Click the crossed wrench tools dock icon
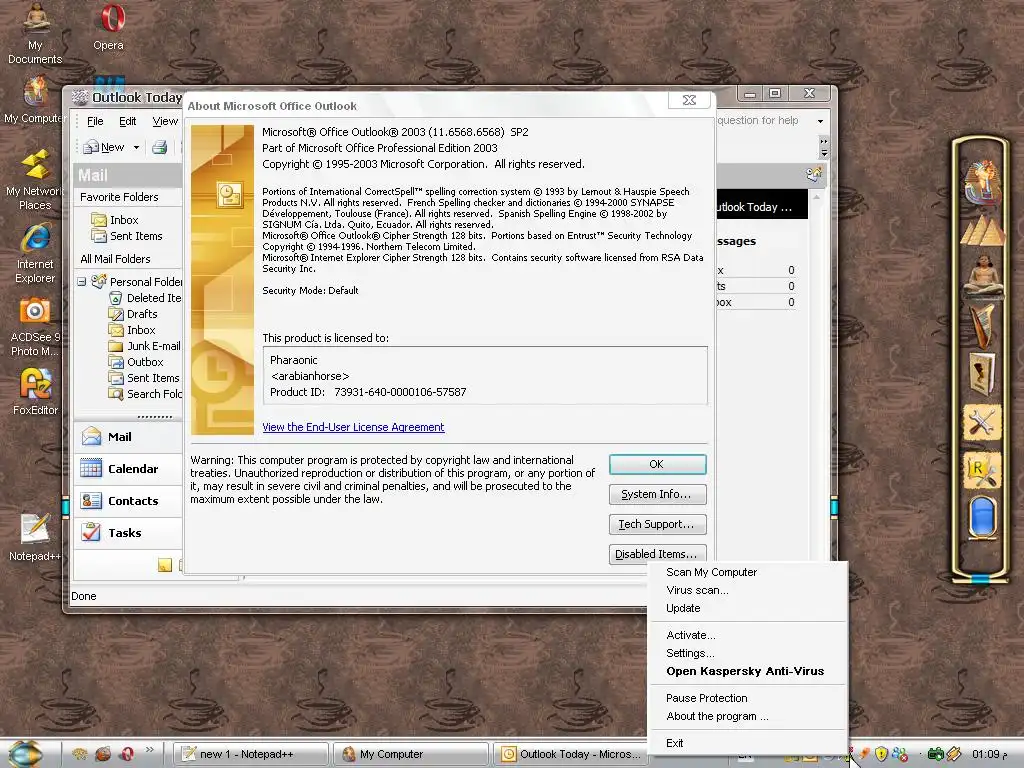The width and height of the screenshot is (1024, 768). tap(982, 423)
